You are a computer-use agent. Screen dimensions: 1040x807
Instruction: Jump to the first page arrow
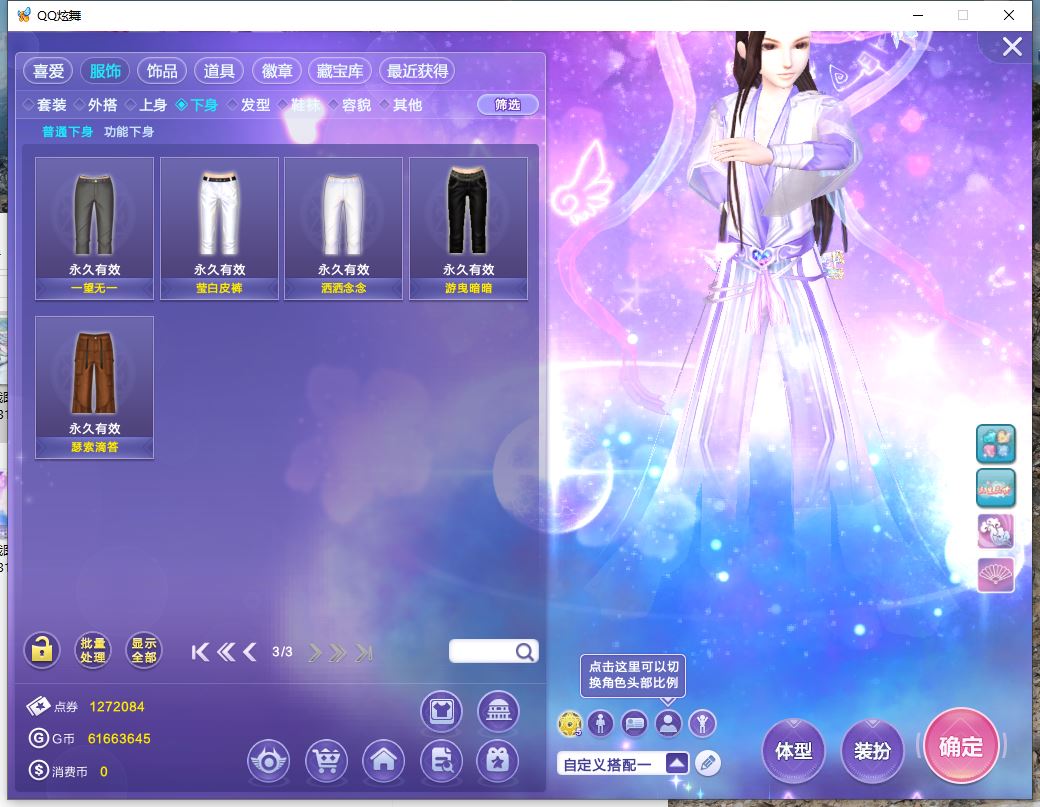coord(200,652)
